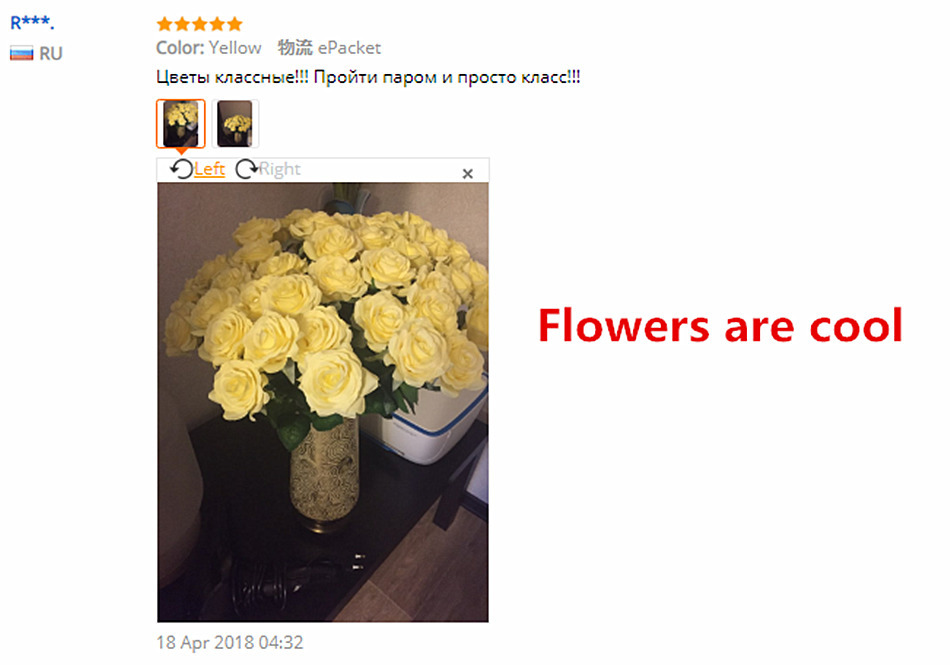Click the RU country label

(x=51, y=54)
